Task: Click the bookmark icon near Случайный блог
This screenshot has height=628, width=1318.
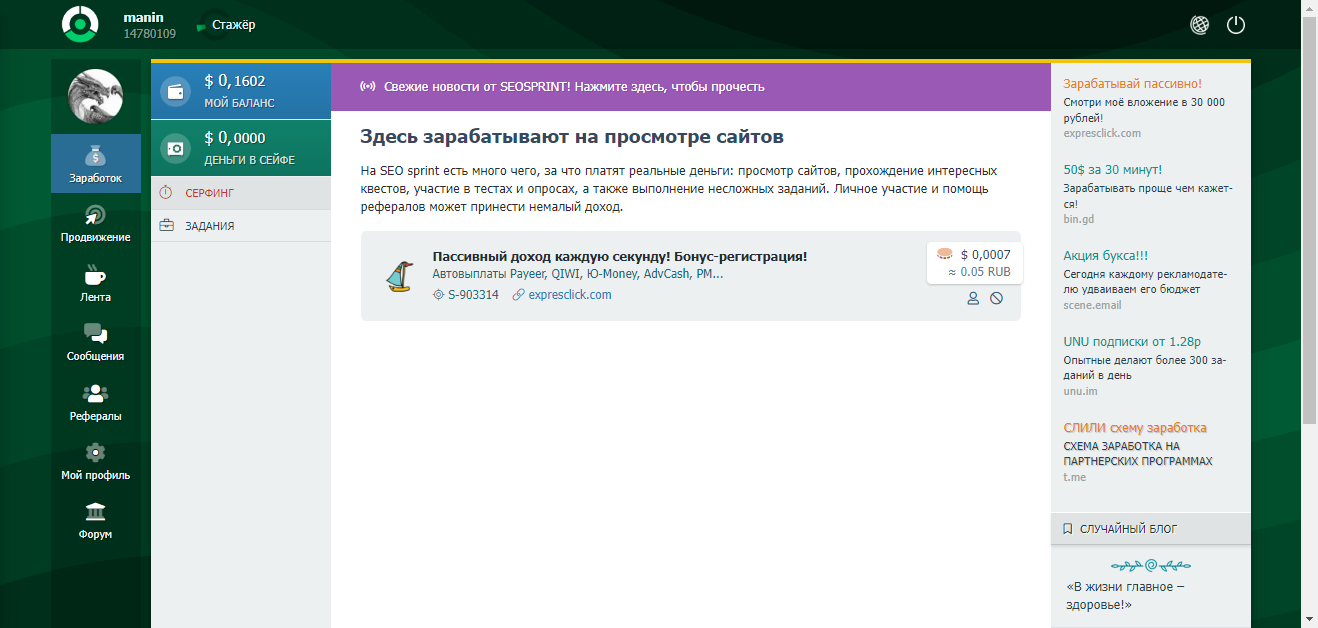Action: point(1067,528)
